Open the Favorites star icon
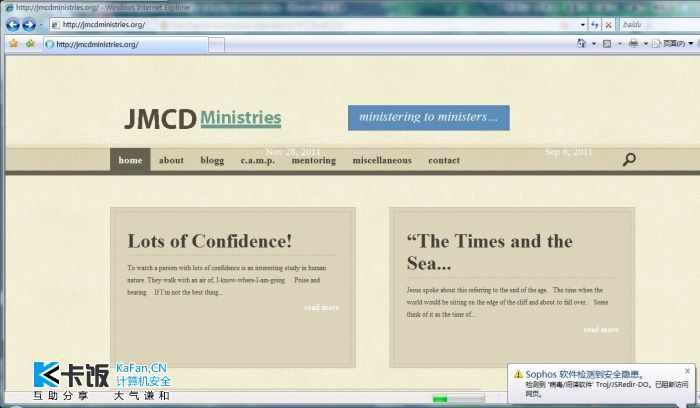Viewport: 700px width, 408px height. (13, 44)
